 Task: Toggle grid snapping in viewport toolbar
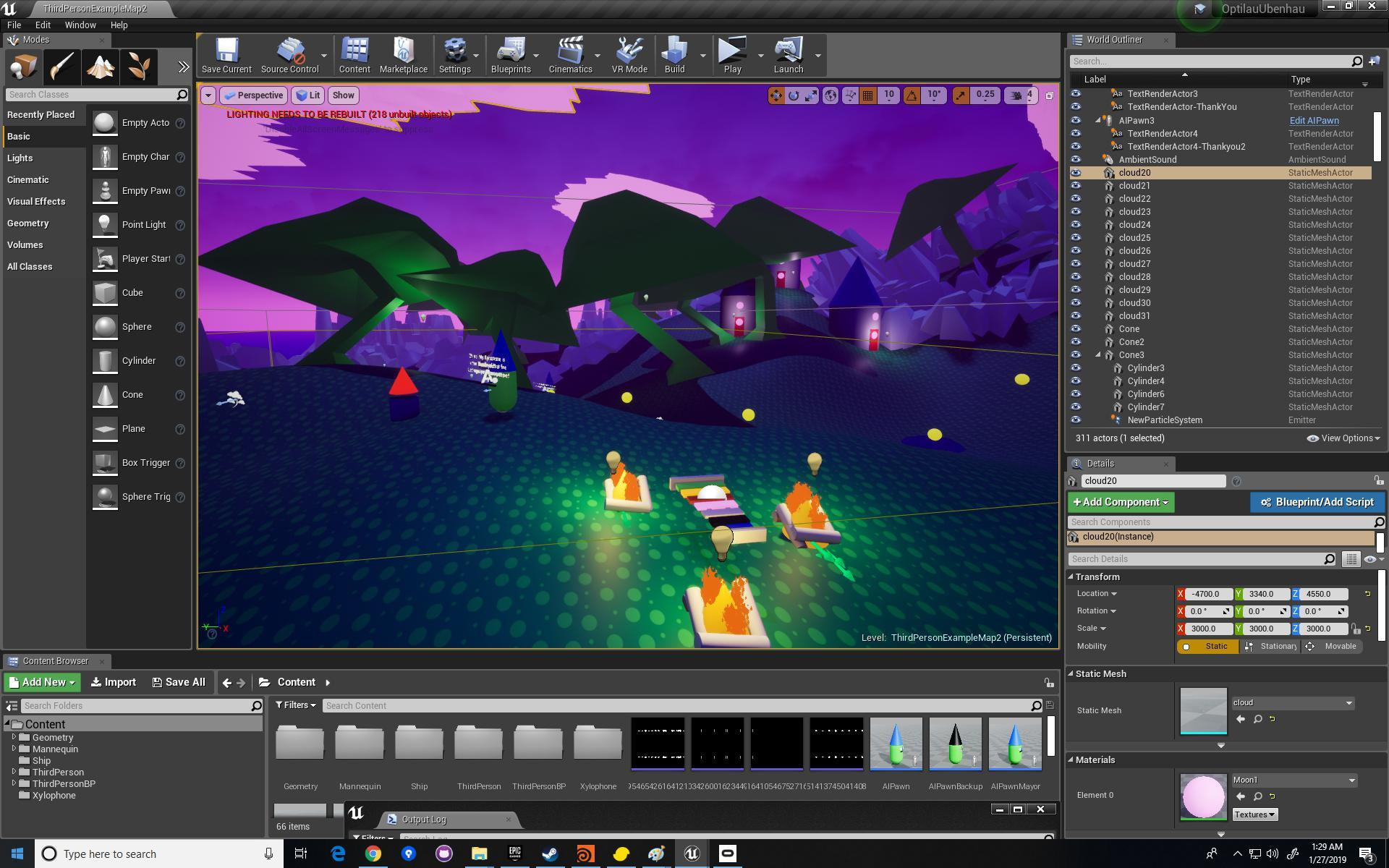(x=867, y=95)
